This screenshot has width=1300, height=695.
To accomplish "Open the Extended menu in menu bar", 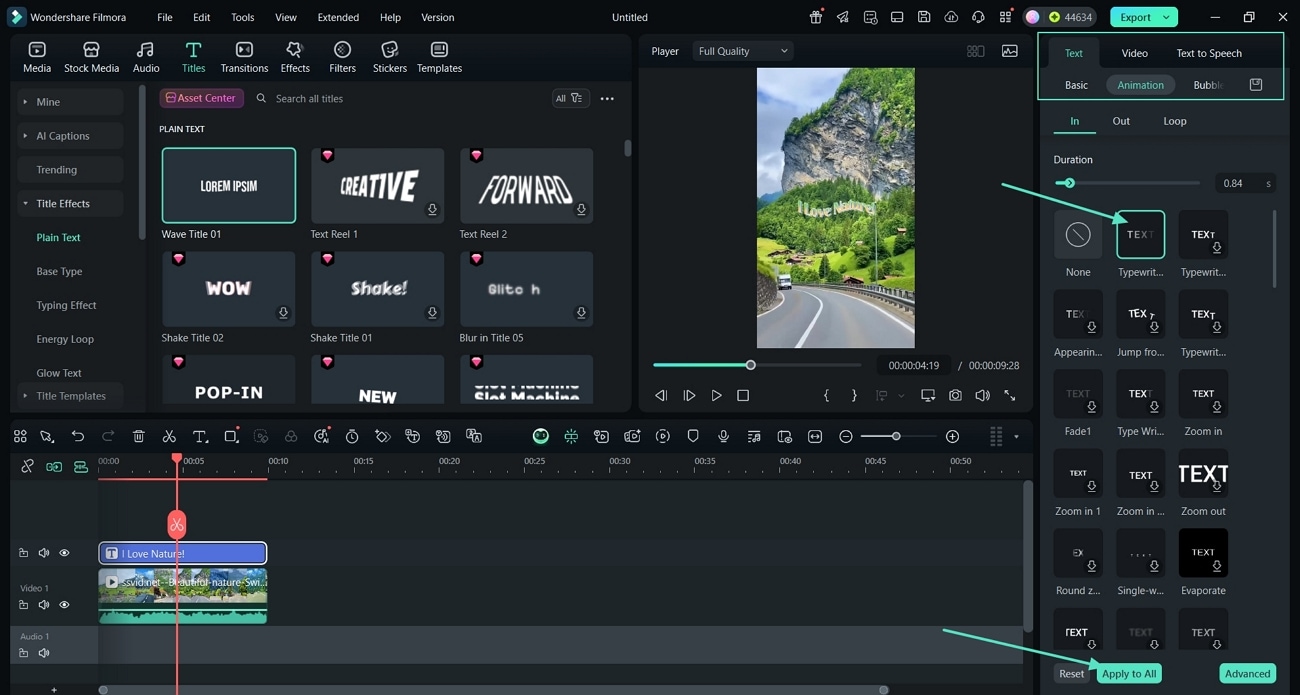I will click(338, 17).
